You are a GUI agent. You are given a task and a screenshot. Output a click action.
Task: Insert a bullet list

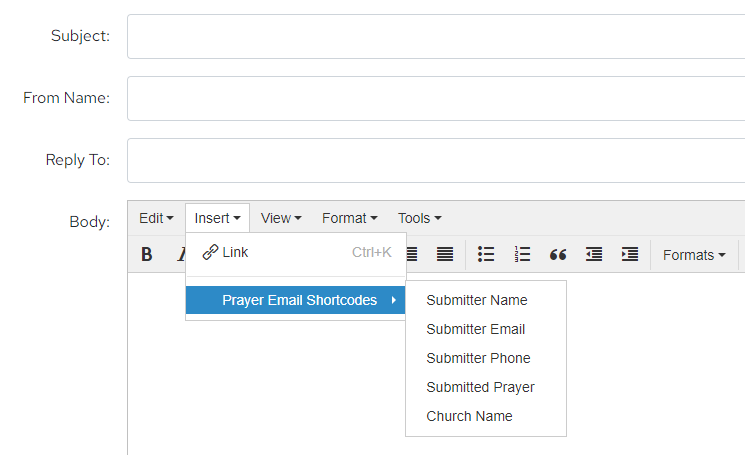tap(486, 254)
